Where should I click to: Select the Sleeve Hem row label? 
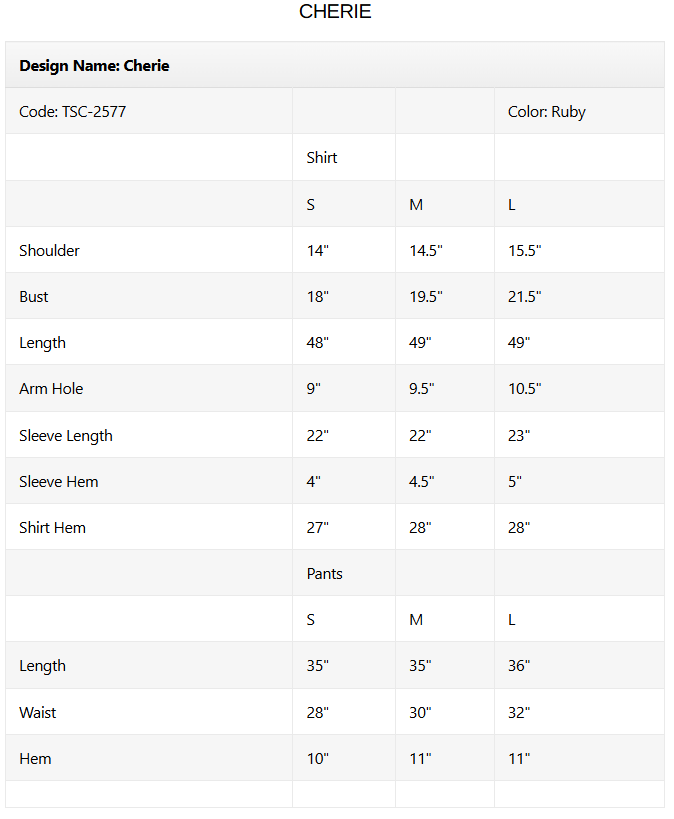(59, 482)
